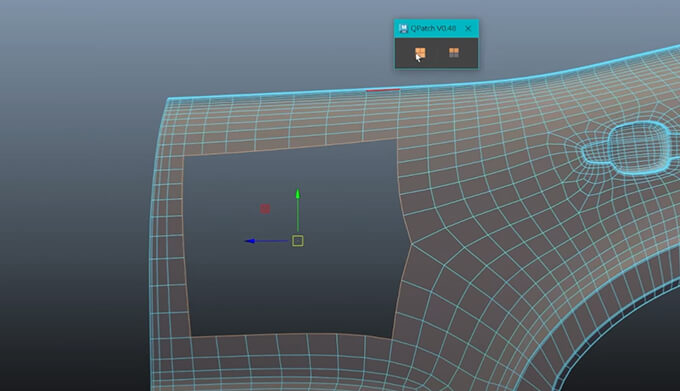Click the green vertical axis line
This screenshot has height=391, width=680.
(x=298, y=215)
